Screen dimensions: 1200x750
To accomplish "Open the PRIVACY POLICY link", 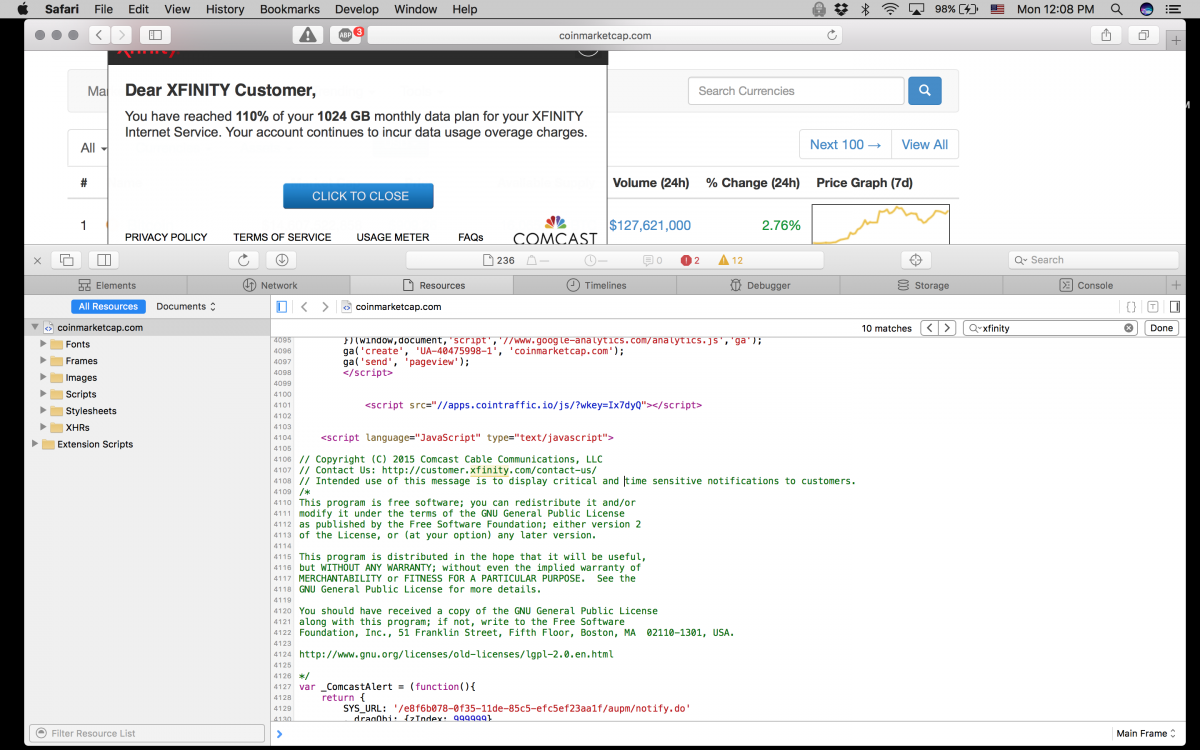I will coord(166,237).
